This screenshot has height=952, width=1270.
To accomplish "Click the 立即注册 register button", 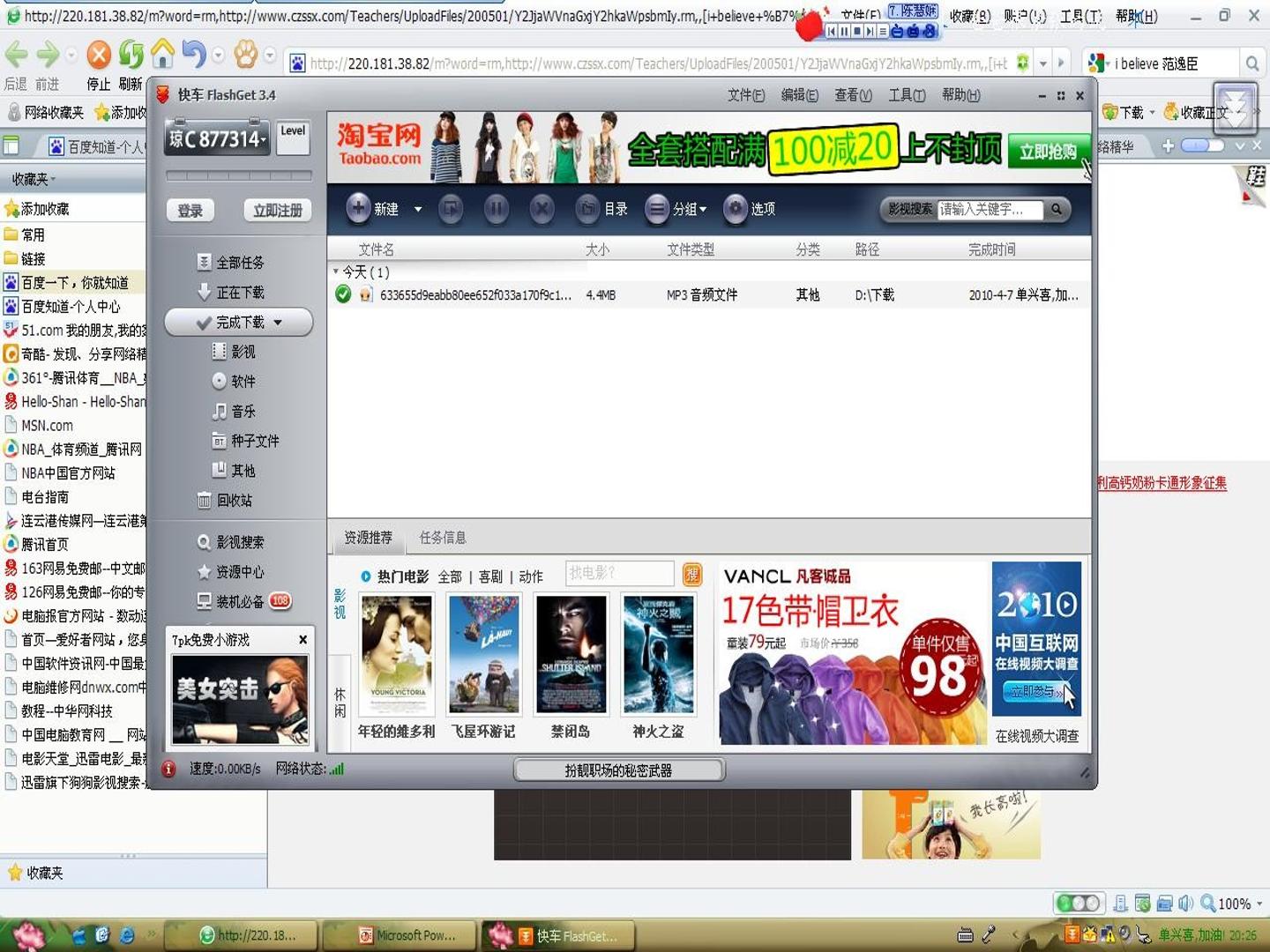I will click(277, 211).
